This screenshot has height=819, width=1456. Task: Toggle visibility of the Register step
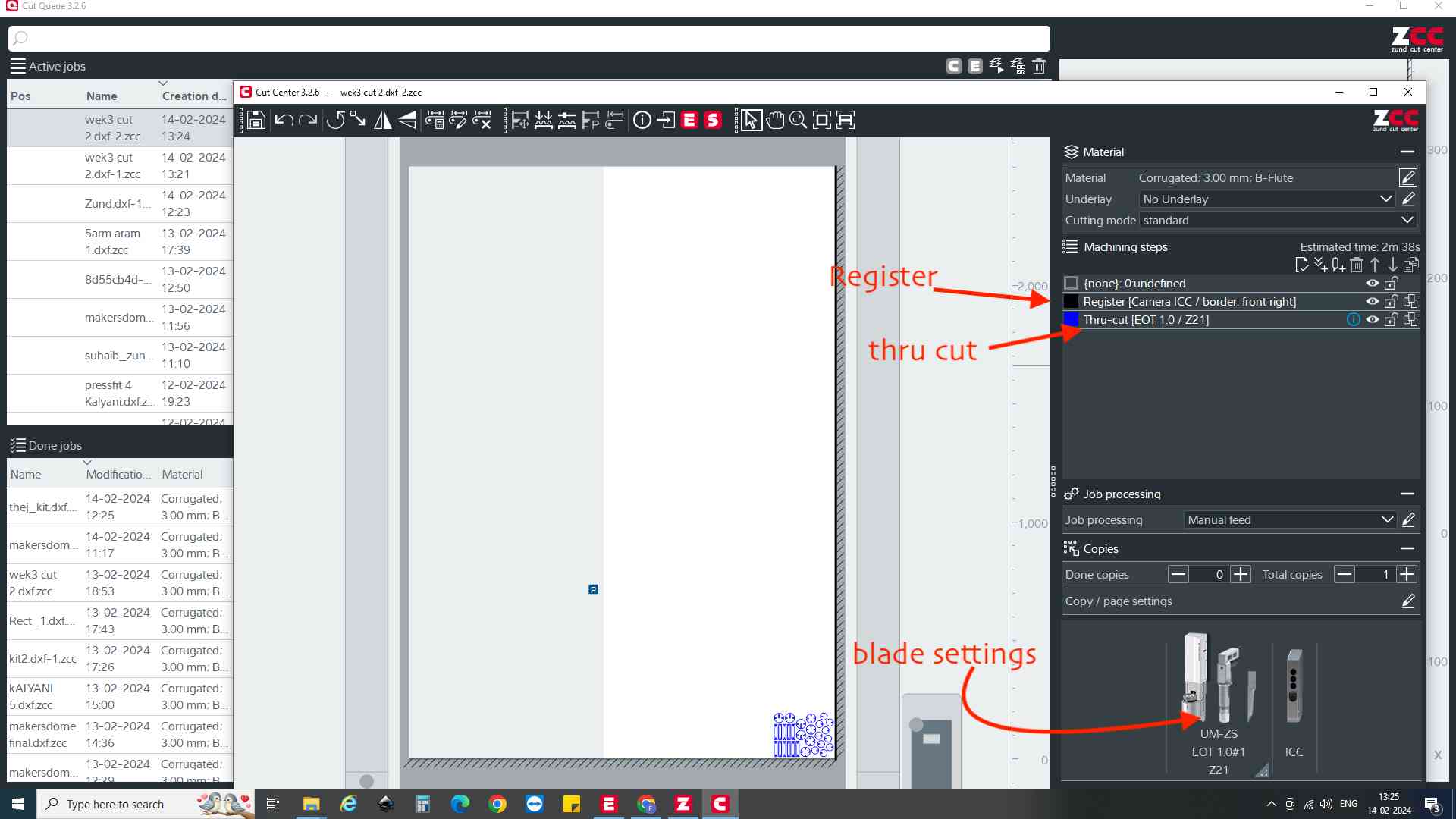point(1373,301)
